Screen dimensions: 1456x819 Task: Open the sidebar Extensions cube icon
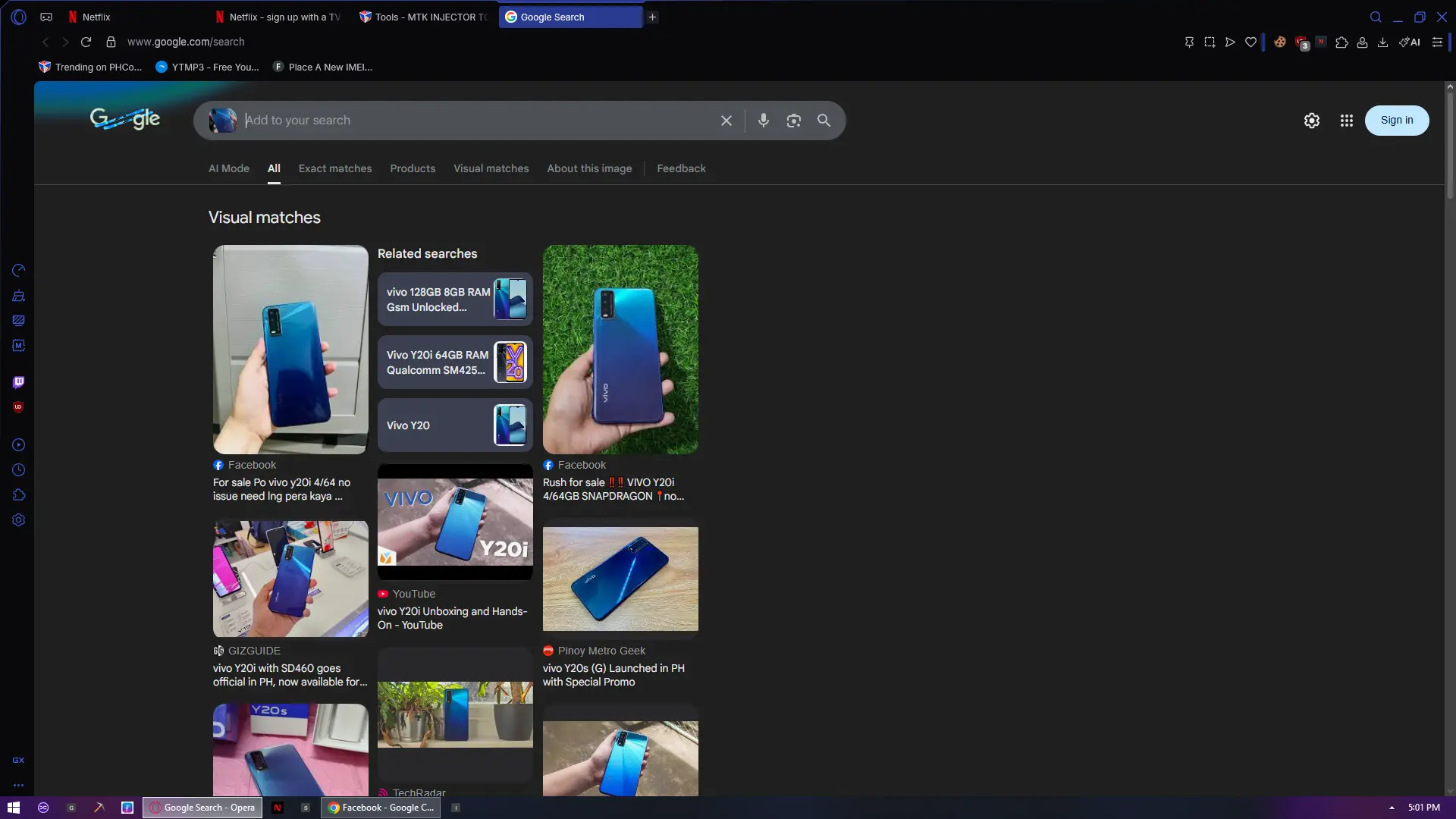click(x=19, y=495)
